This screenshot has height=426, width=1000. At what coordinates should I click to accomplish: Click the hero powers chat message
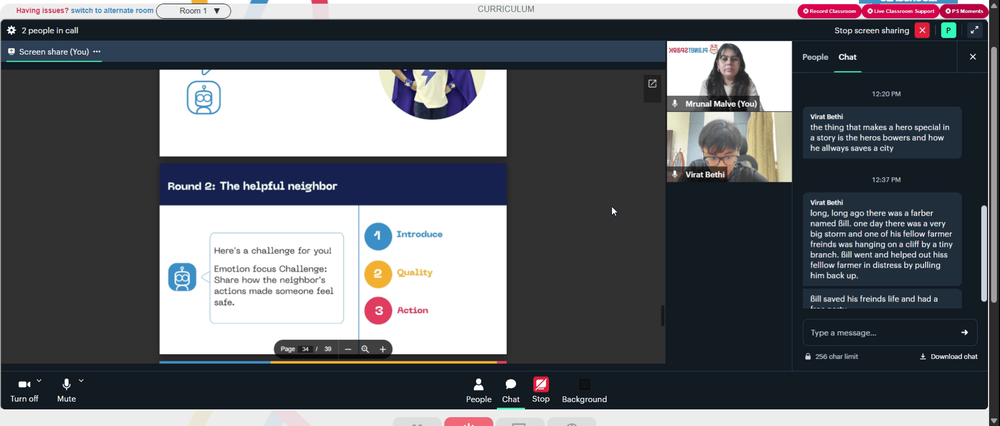click(882, 132)
